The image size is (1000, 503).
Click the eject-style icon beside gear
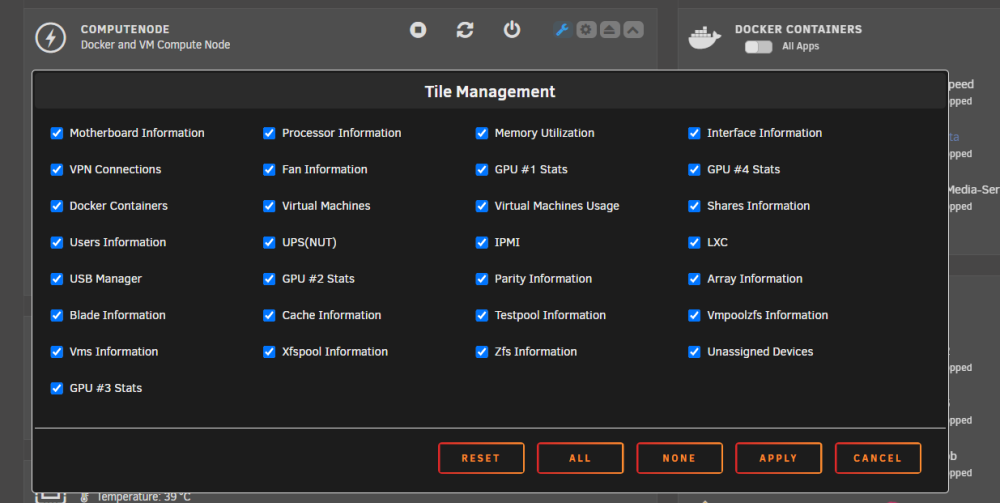[610, 29]
